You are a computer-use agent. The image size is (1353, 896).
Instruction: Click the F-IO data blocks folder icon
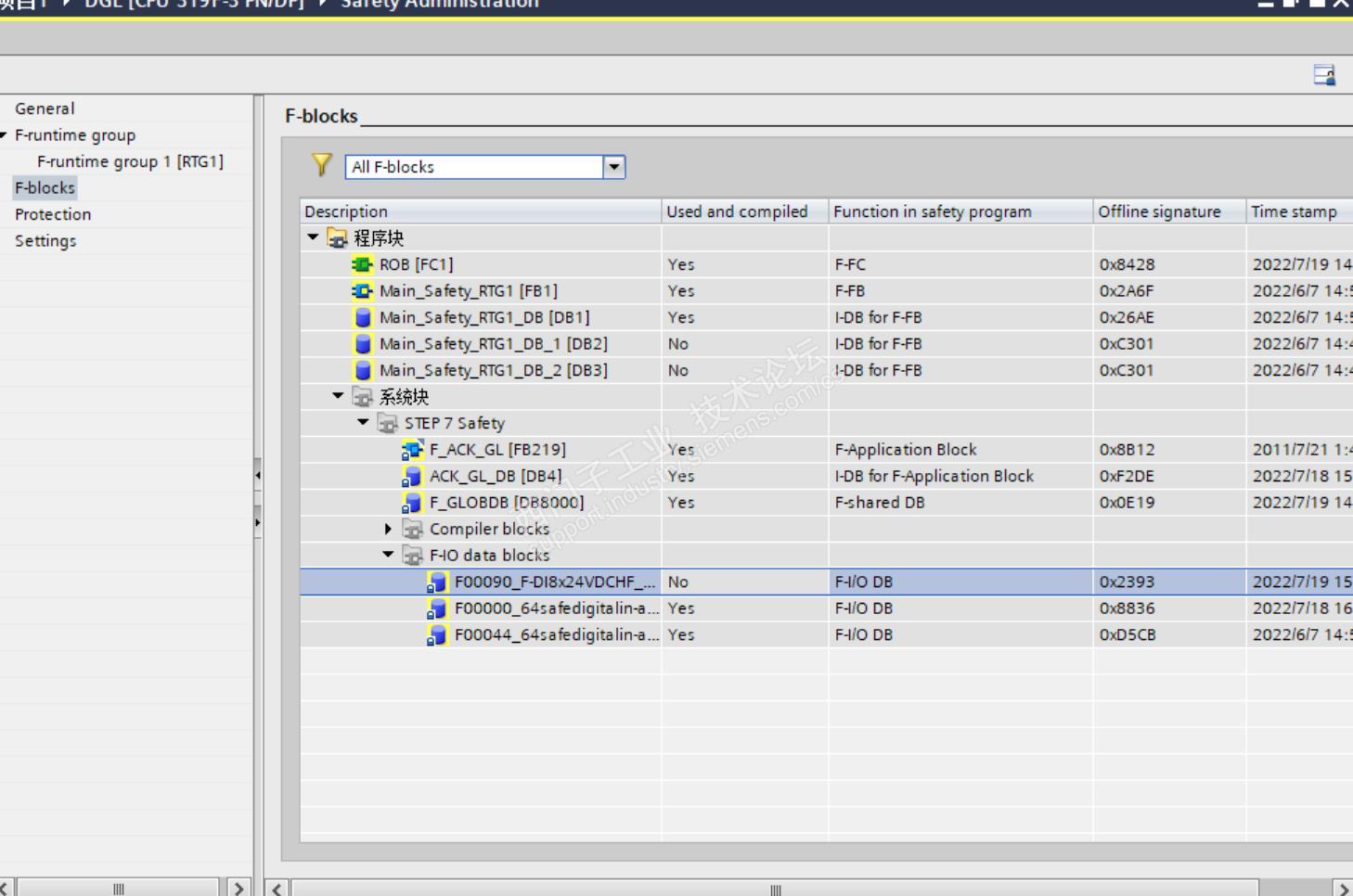click(x=413, y=556)
